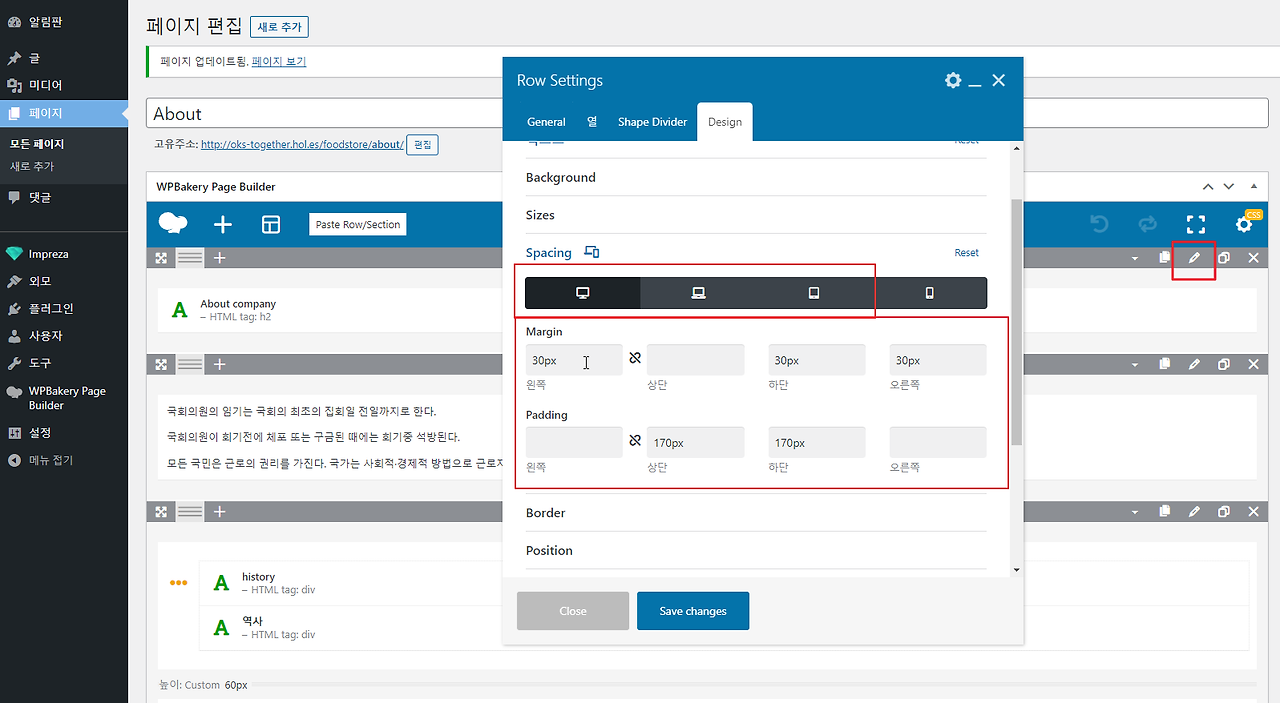Viewport: 1280px width, 703px height.
Task: Collapse WPBakery Page Builder panel triangle
Action: 1254,187
